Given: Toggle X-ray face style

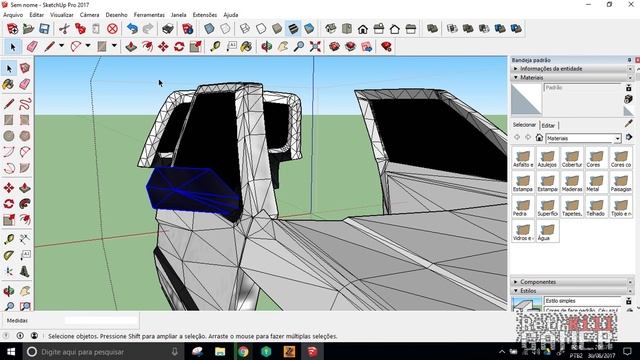Looking at the screenshot, I should tap(209, 29).
